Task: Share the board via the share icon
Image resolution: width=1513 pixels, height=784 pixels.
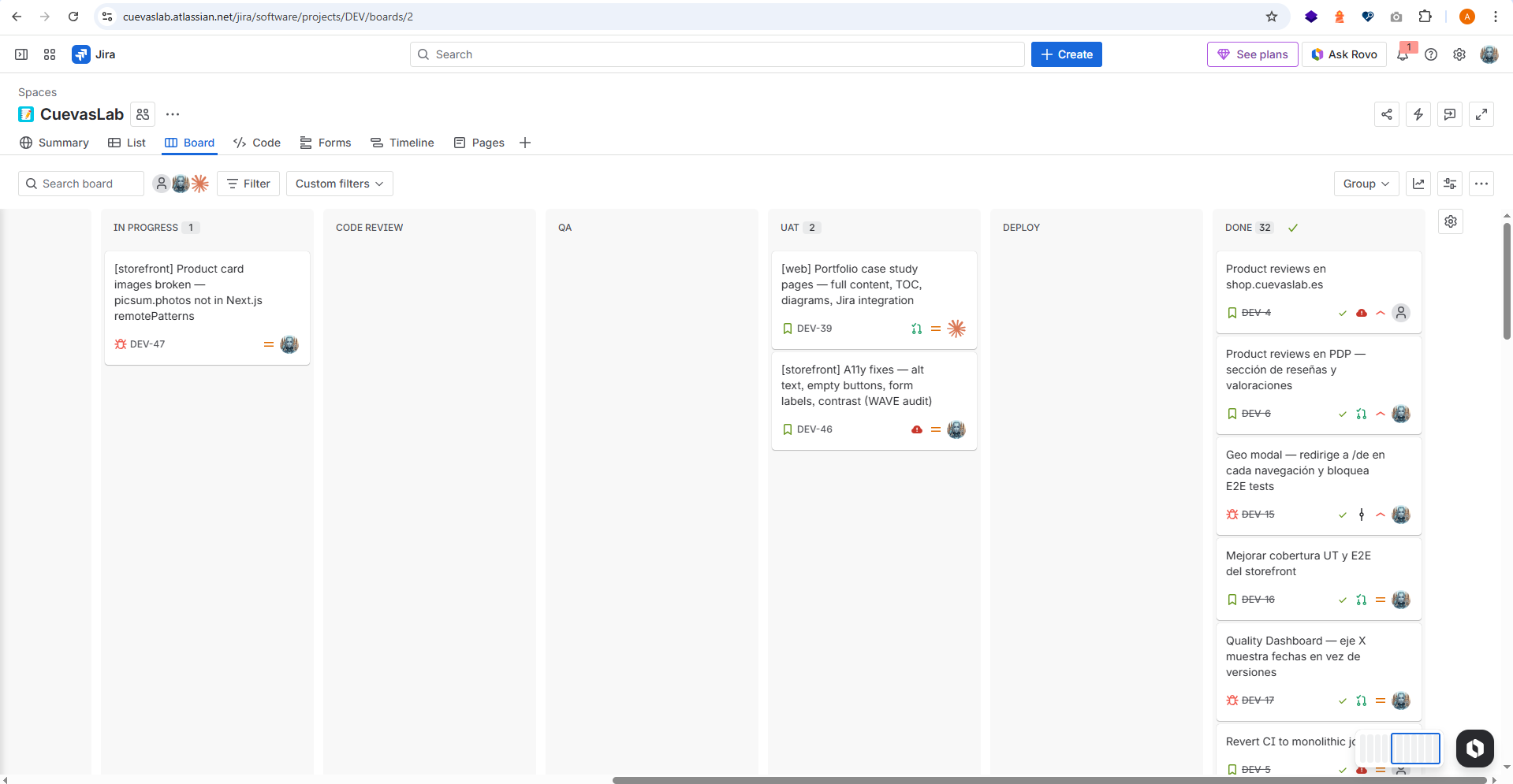Action: pos(1388,114)
